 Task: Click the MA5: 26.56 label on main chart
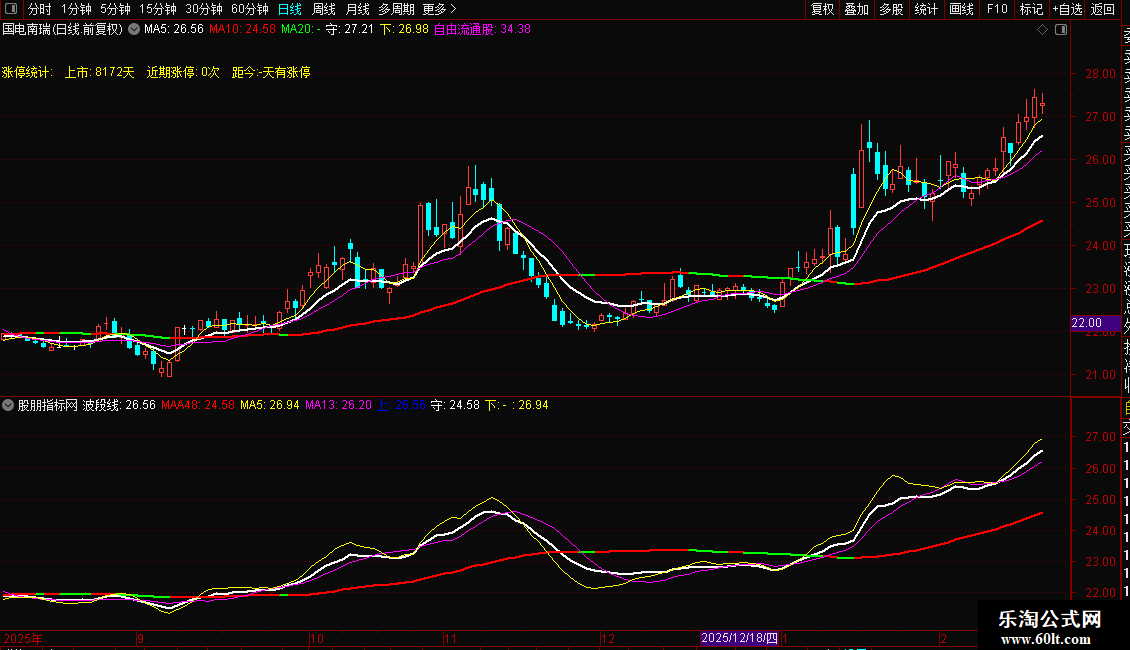pos(174,30)
